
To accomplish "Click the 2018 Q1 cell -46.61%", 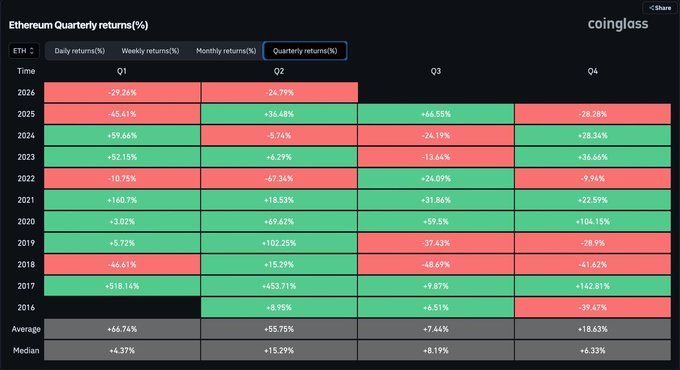I will pyautogui.click(x=122, y=264).
